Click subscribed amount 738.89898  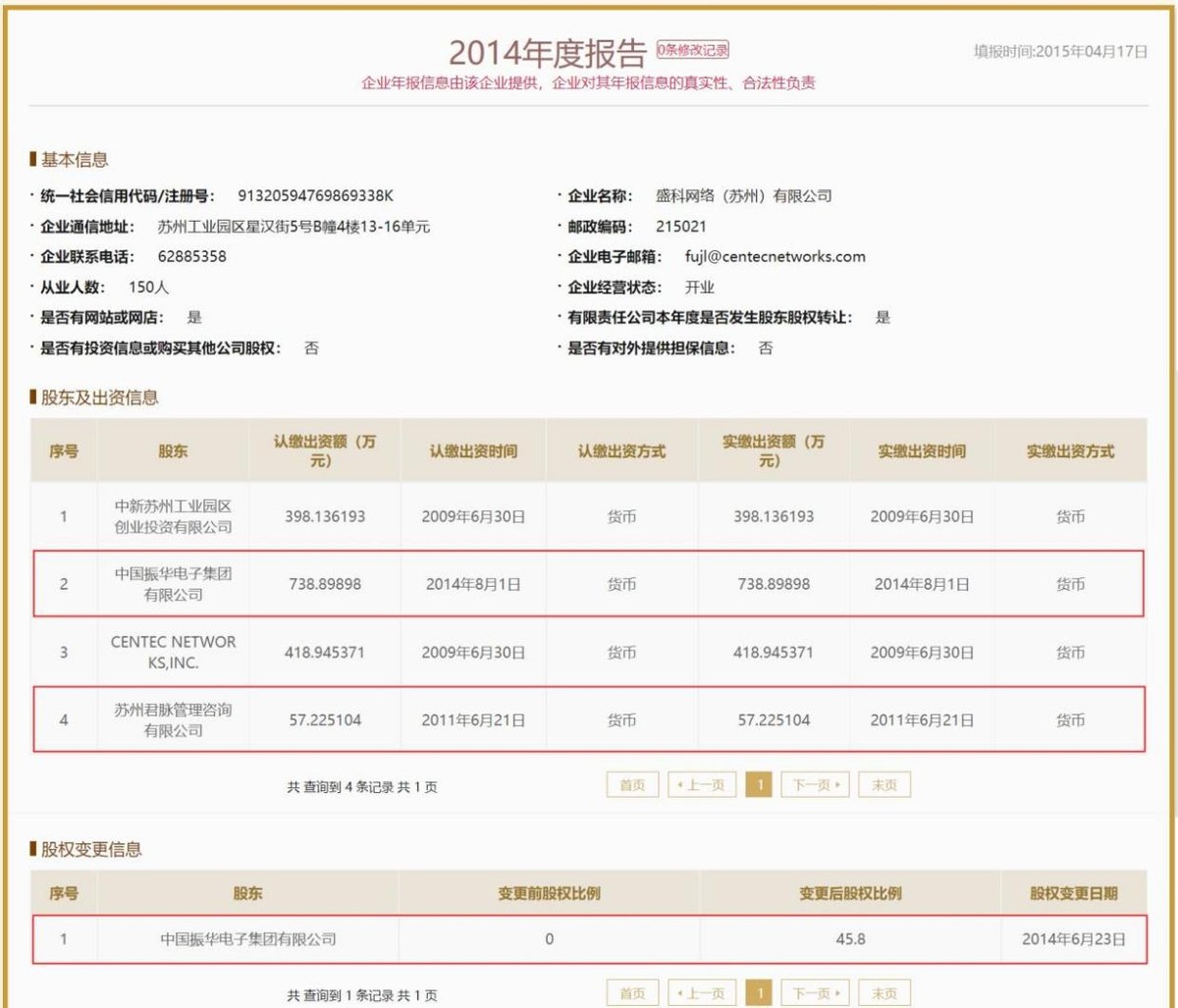(x=324, y=584)
